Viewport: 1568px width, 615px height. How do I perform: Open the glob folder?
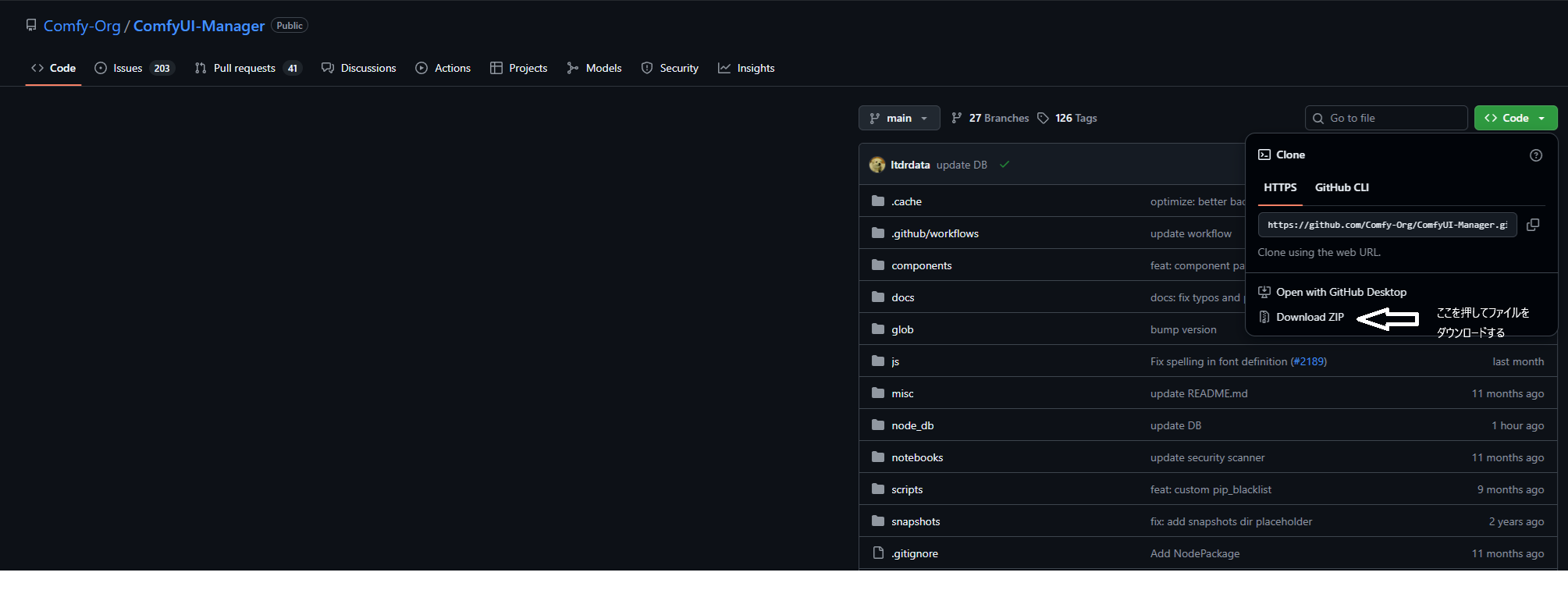[x=902, y=329]
